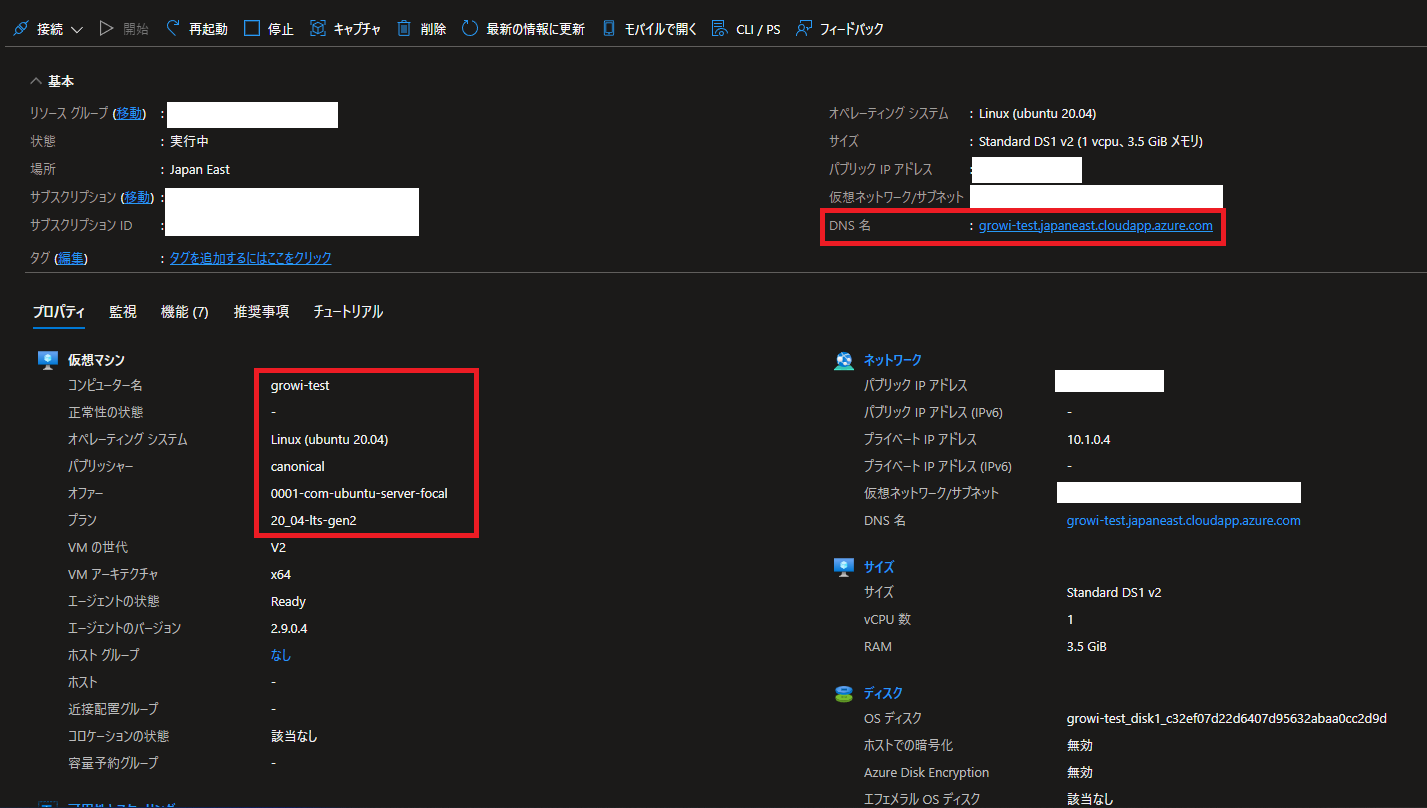Click the 接続 (Connect) icon in the toolbar
The image size is (1427, 808).
pyautogui.click(x=19, y=28)
